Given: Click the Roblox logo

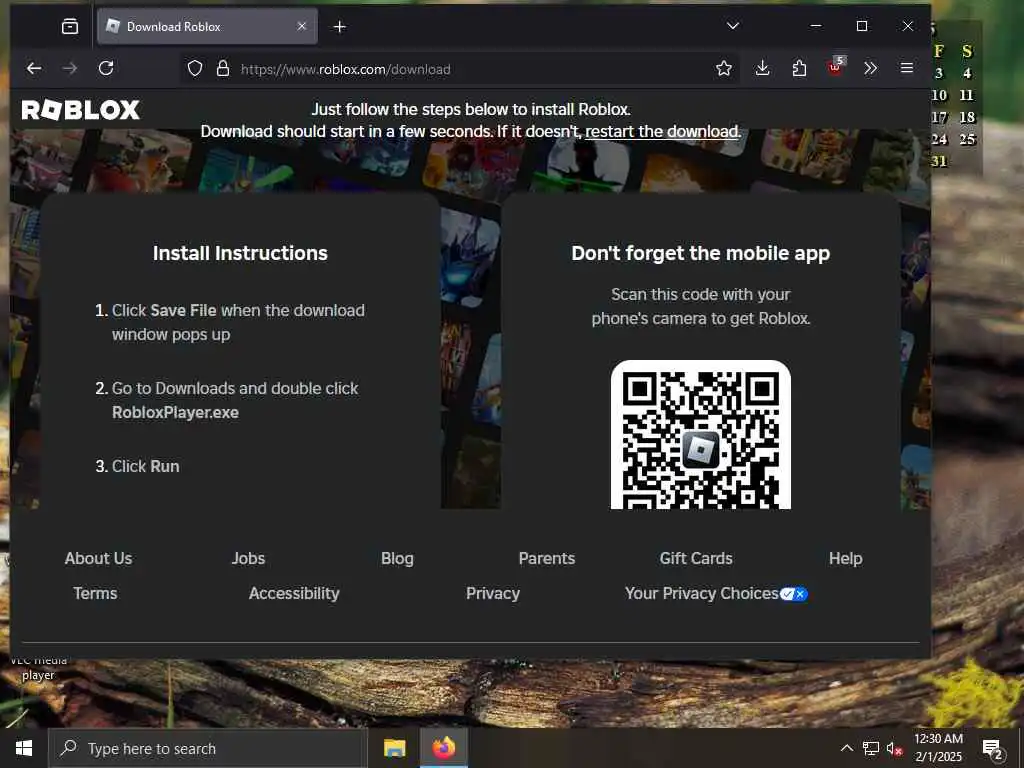Looking at the screenshot, I should pyautogui.click(x=80, y=110).
